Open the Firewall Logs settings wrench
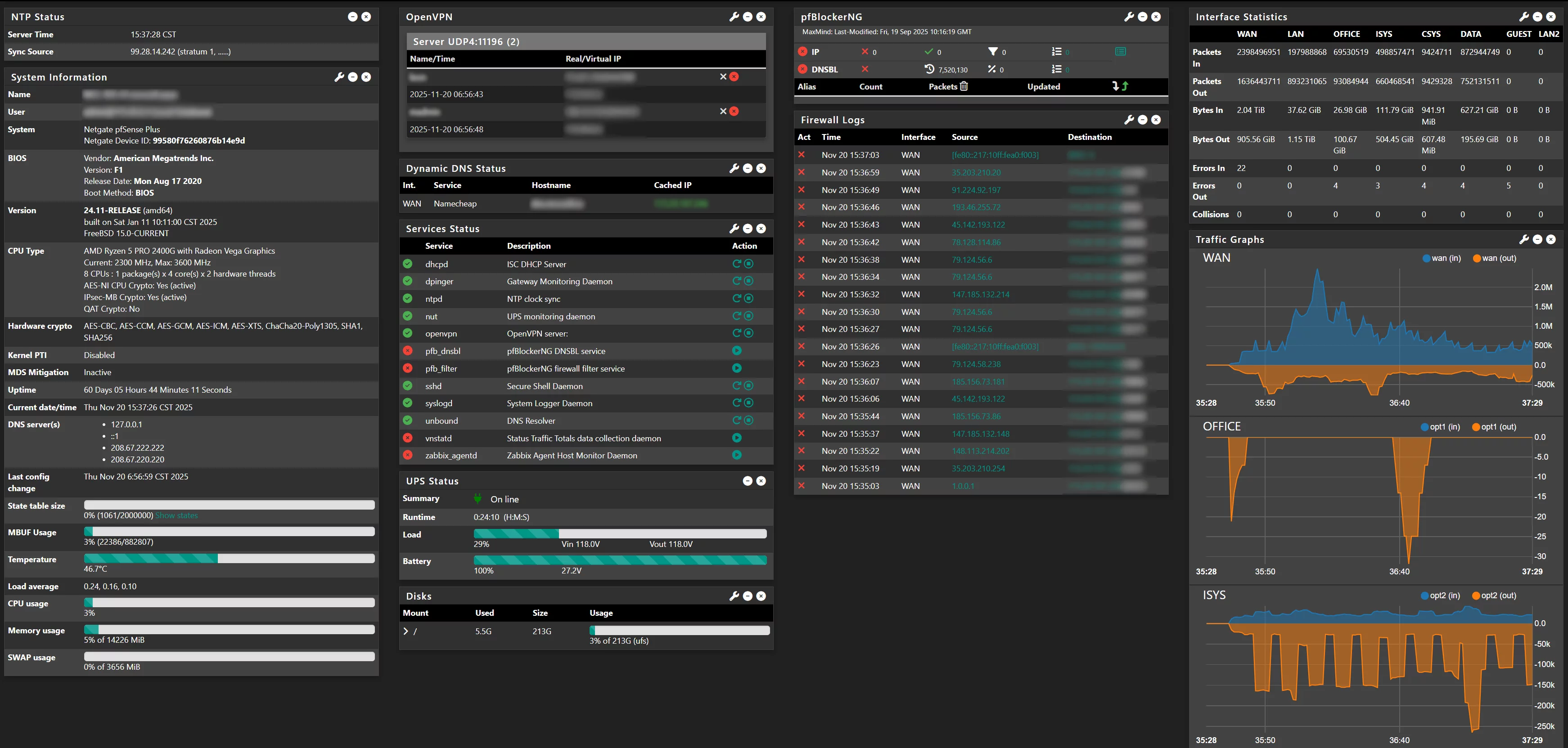1568x748 pixels. (1129, 120)
